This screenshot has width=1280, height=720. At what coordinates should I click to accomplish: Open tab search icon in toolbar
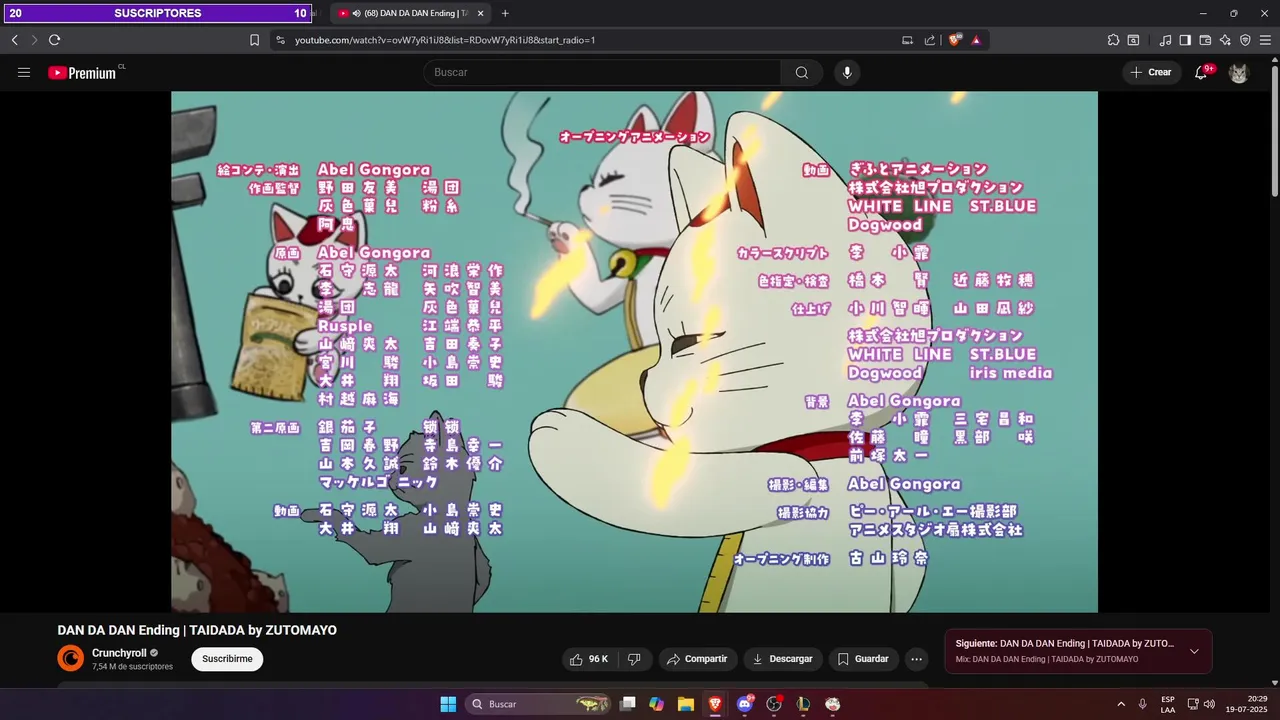click(1133, 40)
